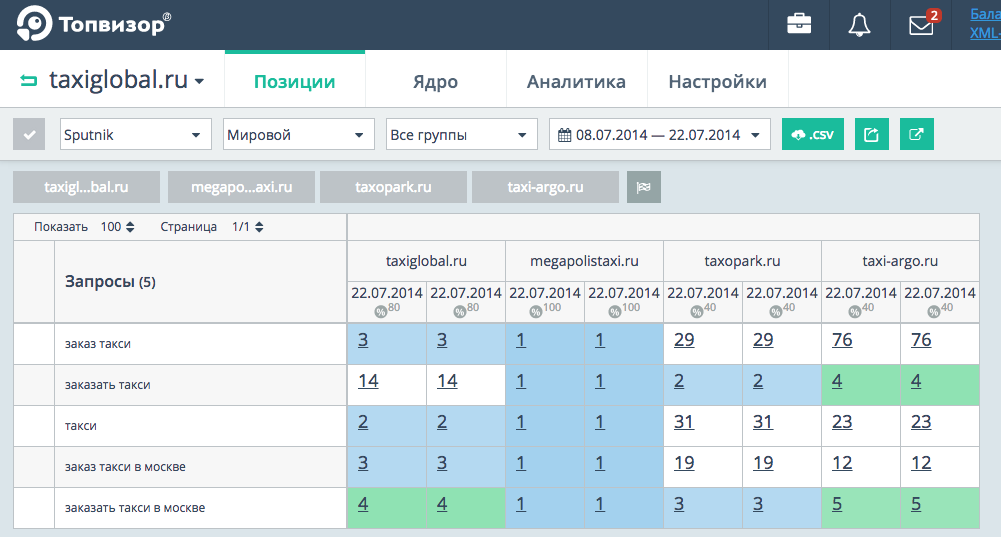
Task: Click percent icon under first megapolistaxi.ru date
Action: click(536, 312)
